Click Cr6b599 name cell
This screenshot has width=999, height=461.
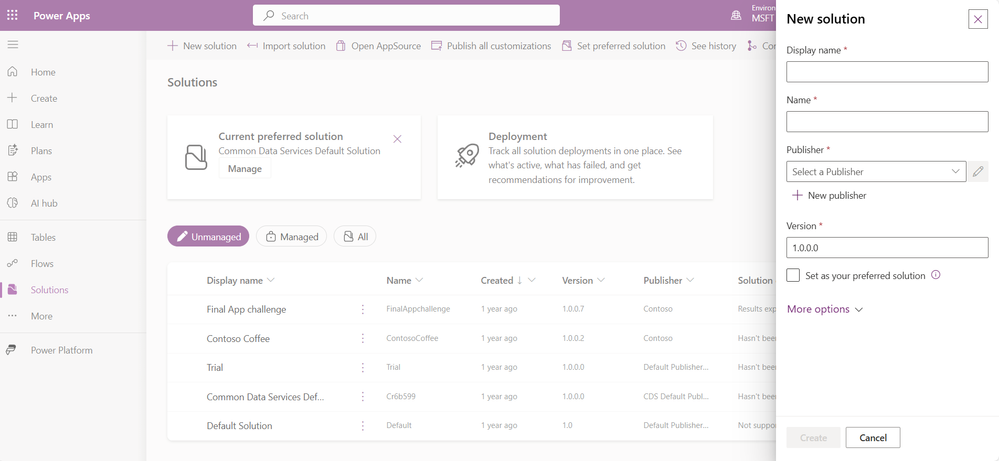[x=401, y=397]
